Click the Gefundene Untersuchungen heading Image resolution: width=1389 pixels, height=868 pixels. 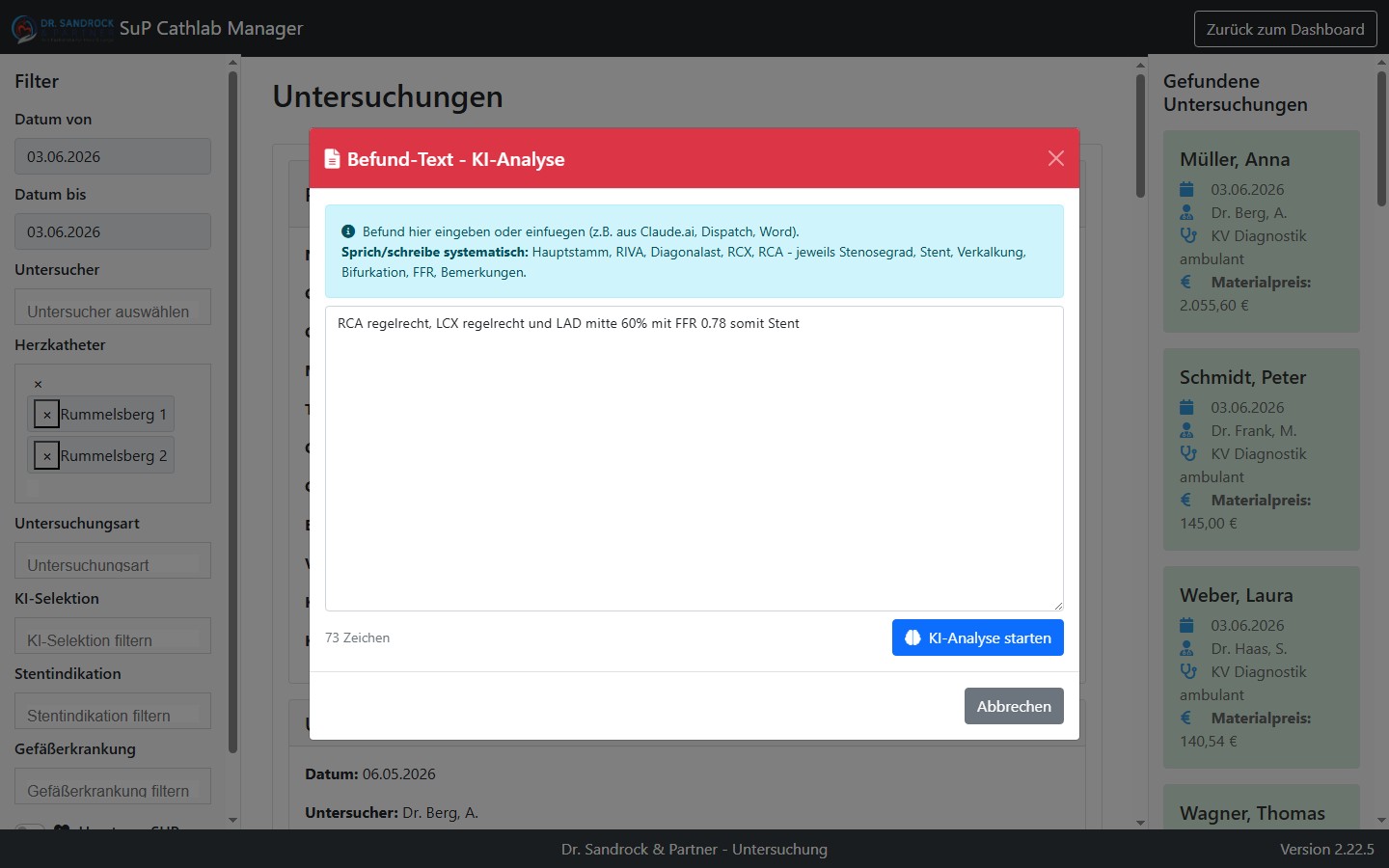[x=1236, y=93]
